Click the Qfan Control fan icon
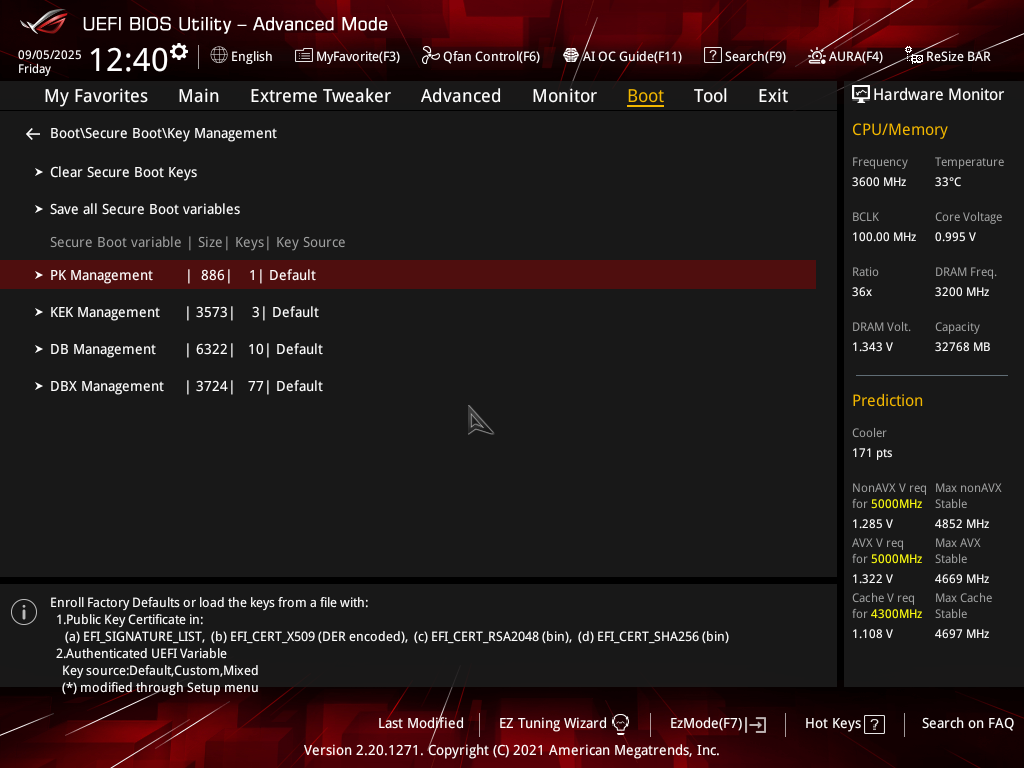Screen dimensions: 1024x768 430,56
